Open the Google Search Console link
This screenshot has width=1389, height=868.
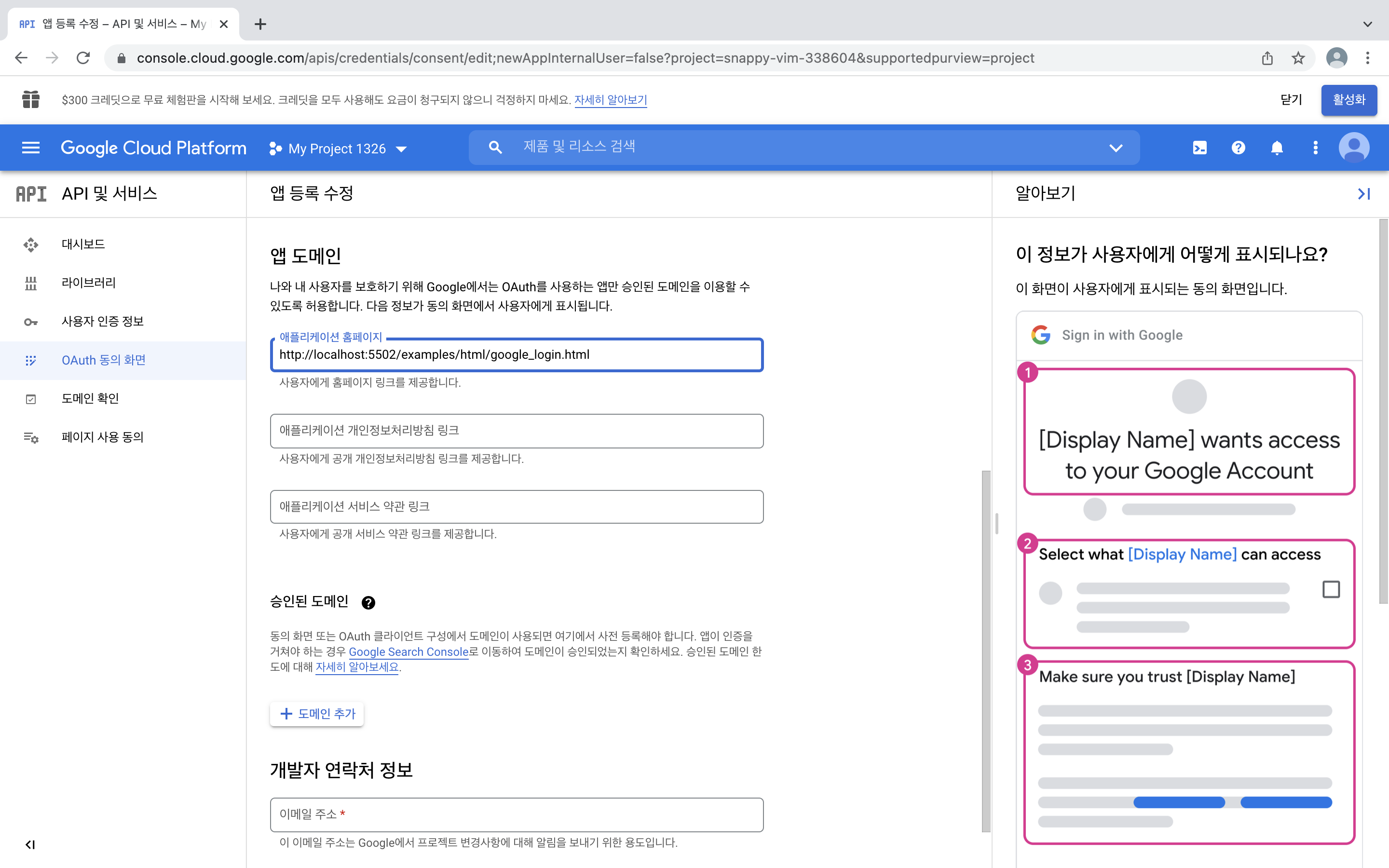pos(408,651)
